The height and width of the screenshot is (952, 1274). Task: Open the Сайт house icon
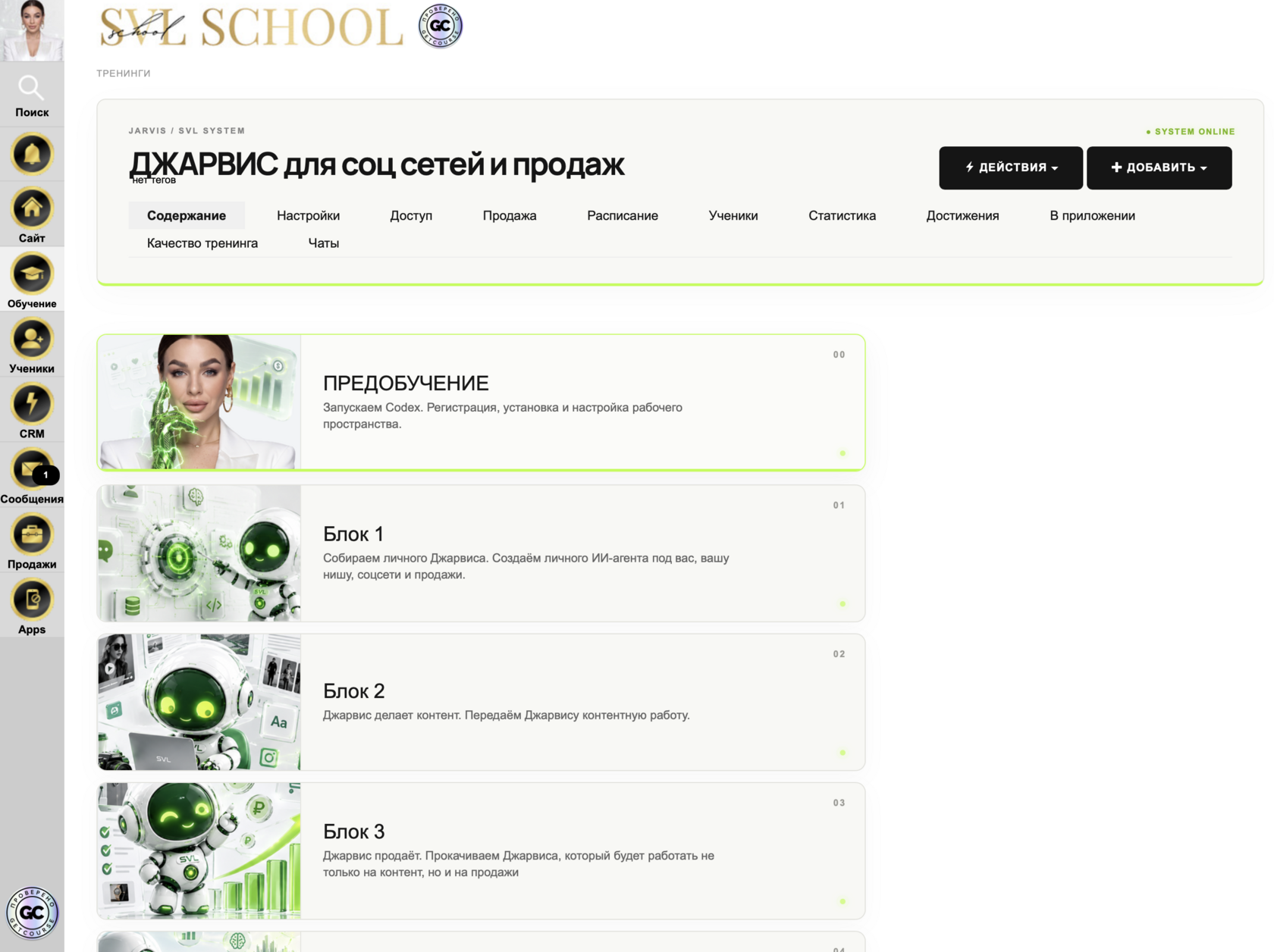[x=32, y=208]
